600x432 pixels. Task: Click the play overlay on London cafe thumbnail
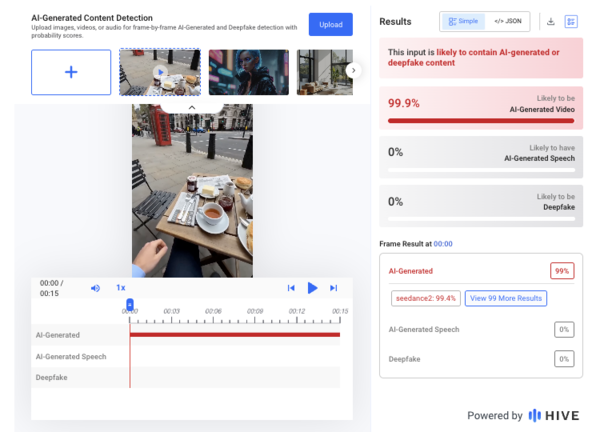(160, 72)
